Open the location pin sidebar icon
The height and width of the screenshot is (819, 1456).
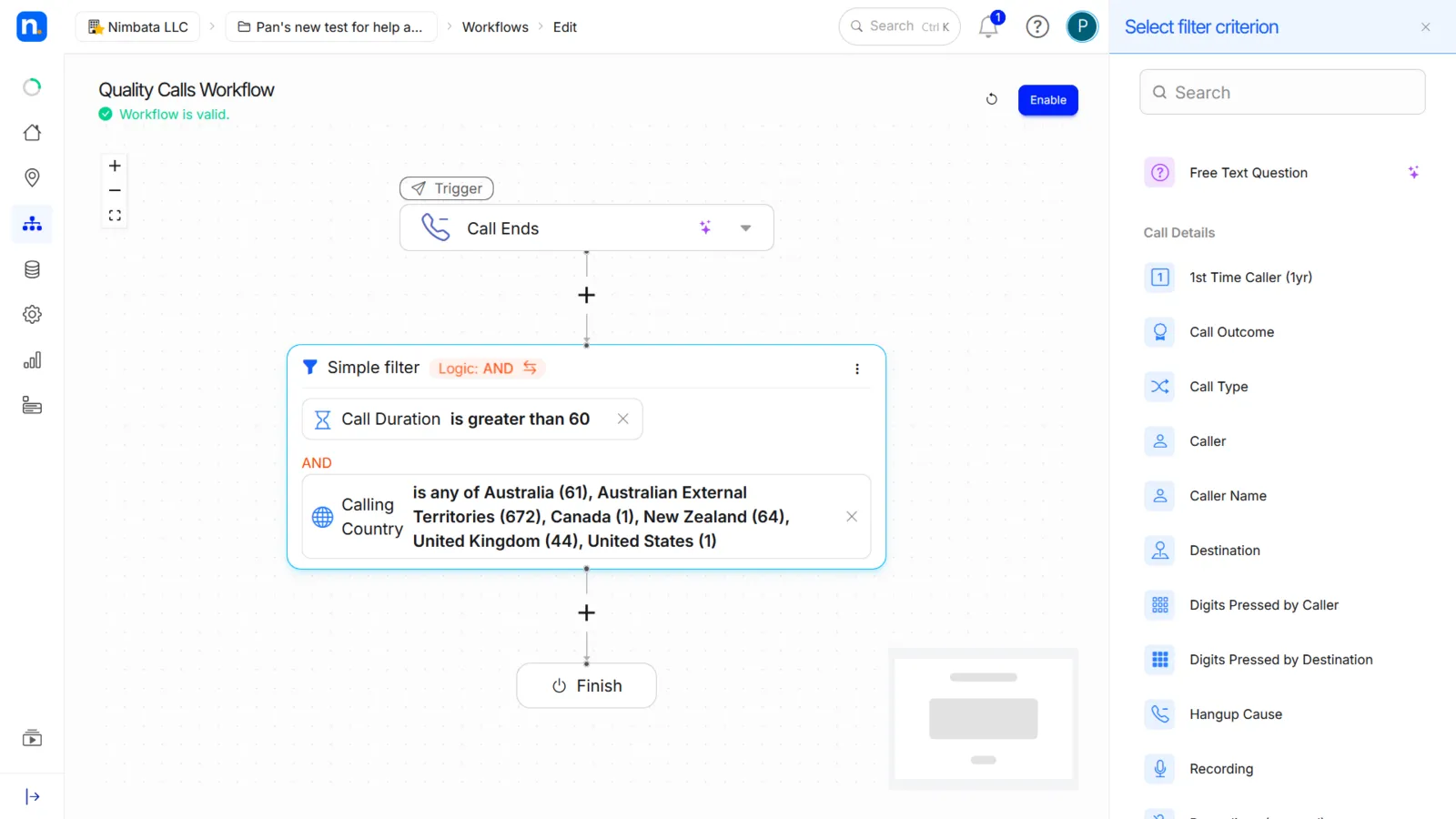tap(32, 177)
